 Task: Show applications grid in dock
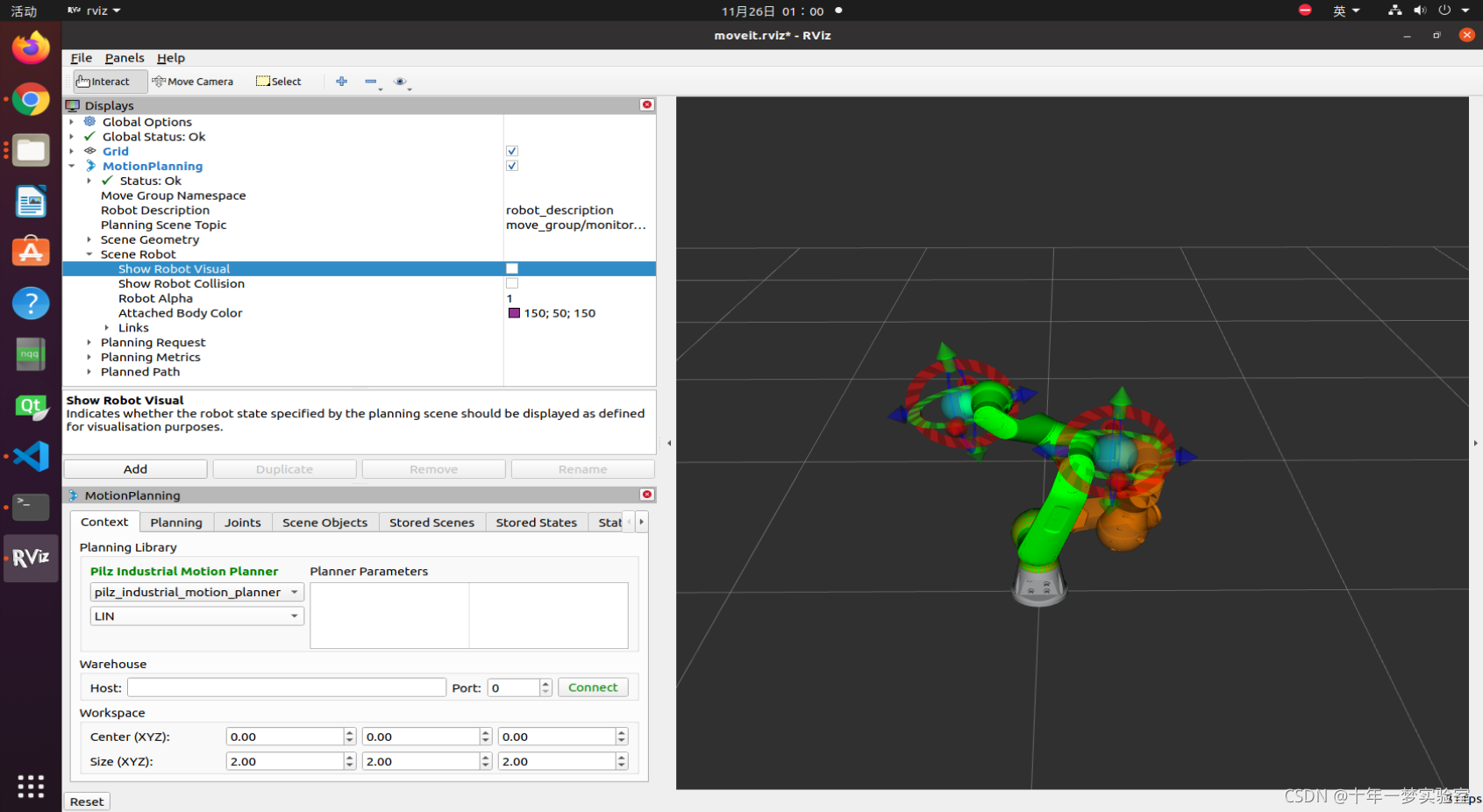31,786
